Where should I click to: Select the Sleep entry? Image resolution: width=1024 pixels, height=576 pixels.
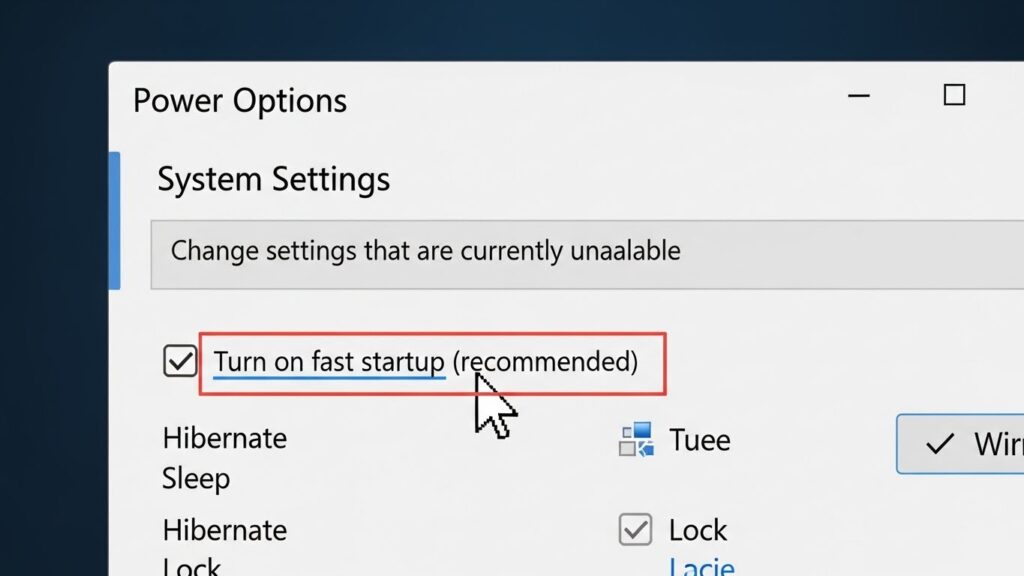[196, 478]
